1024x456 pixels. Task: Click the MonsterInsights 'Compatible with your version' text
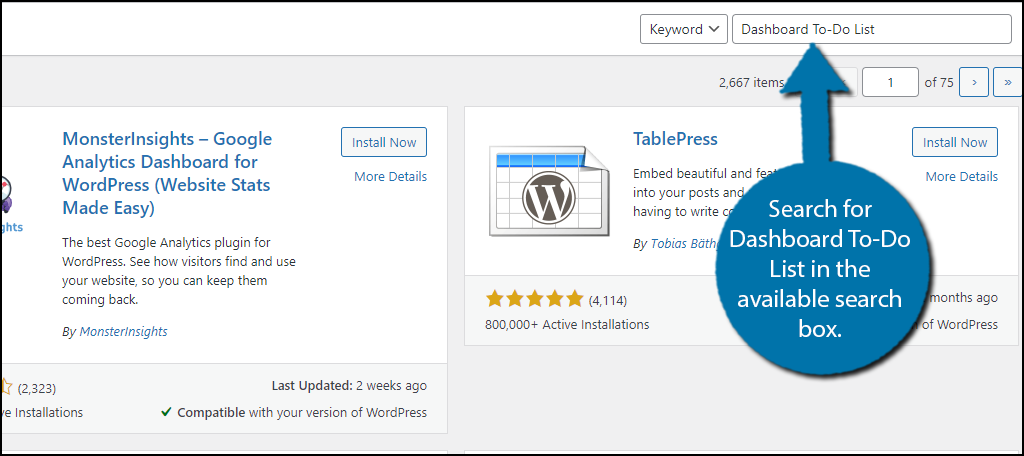[294, 413]
